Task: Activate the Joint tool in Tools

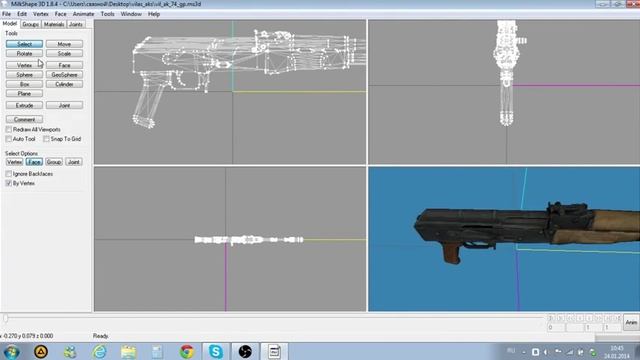Action: (x=64, y=105)
